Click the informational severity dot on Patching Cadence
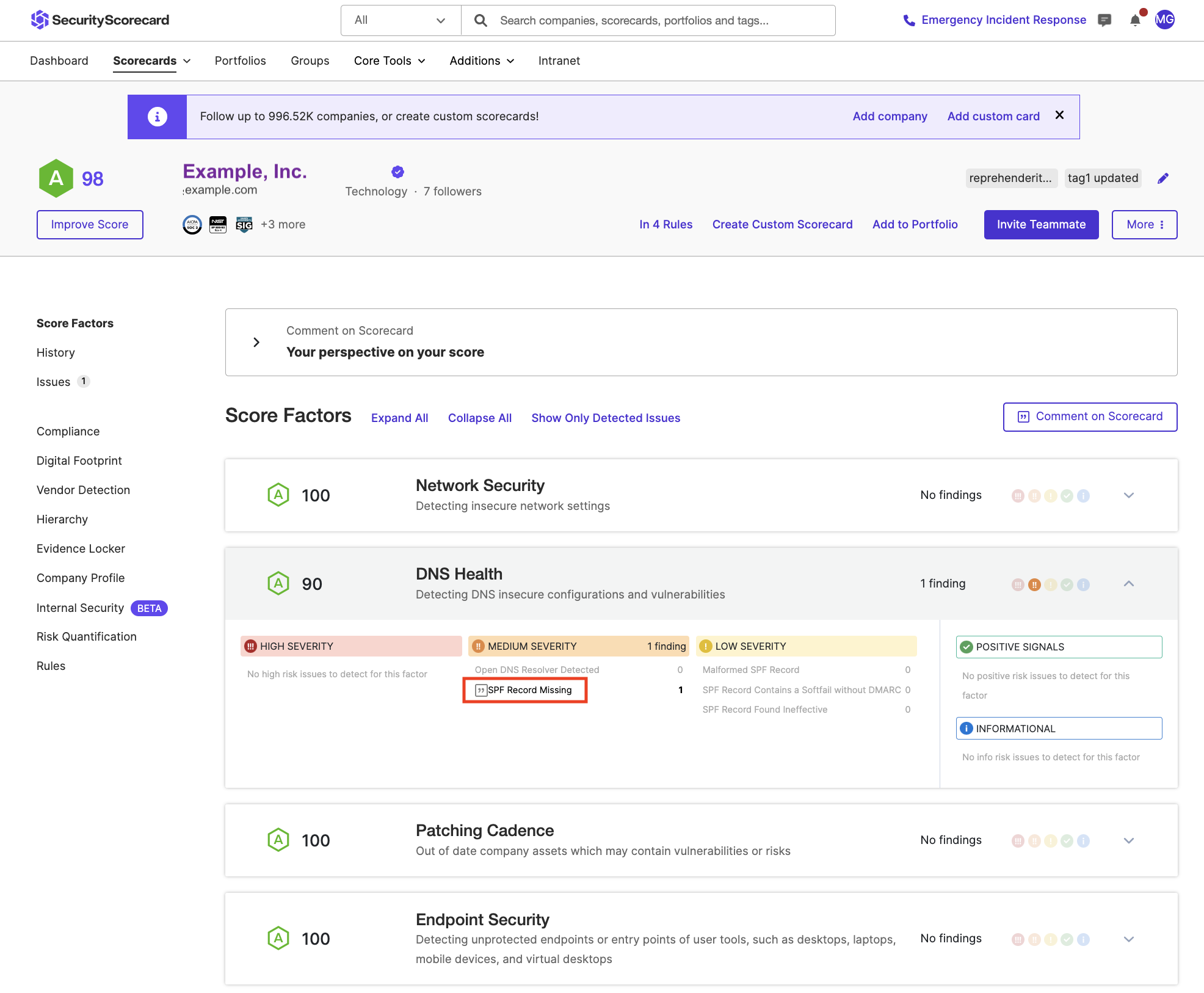The image size is (1204, 993). tap(1084, 840)
